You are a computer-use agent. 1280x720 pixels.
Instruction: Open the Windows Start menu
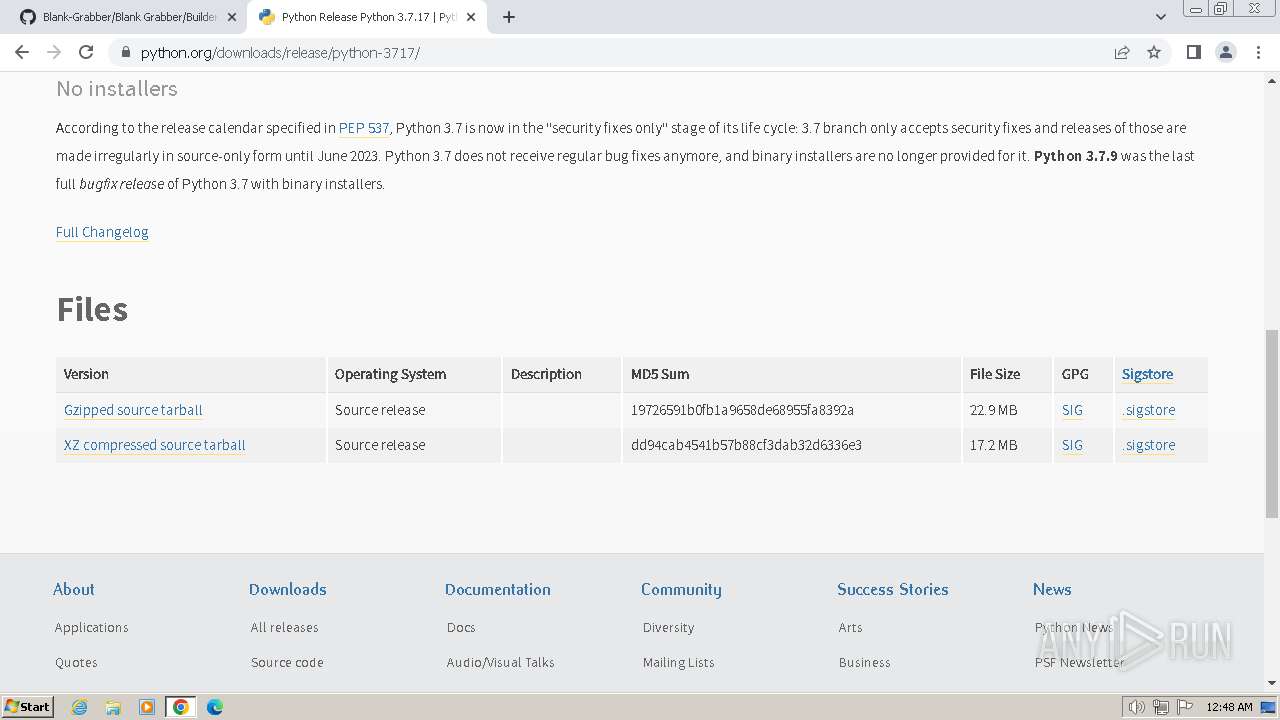pos(28,707)
